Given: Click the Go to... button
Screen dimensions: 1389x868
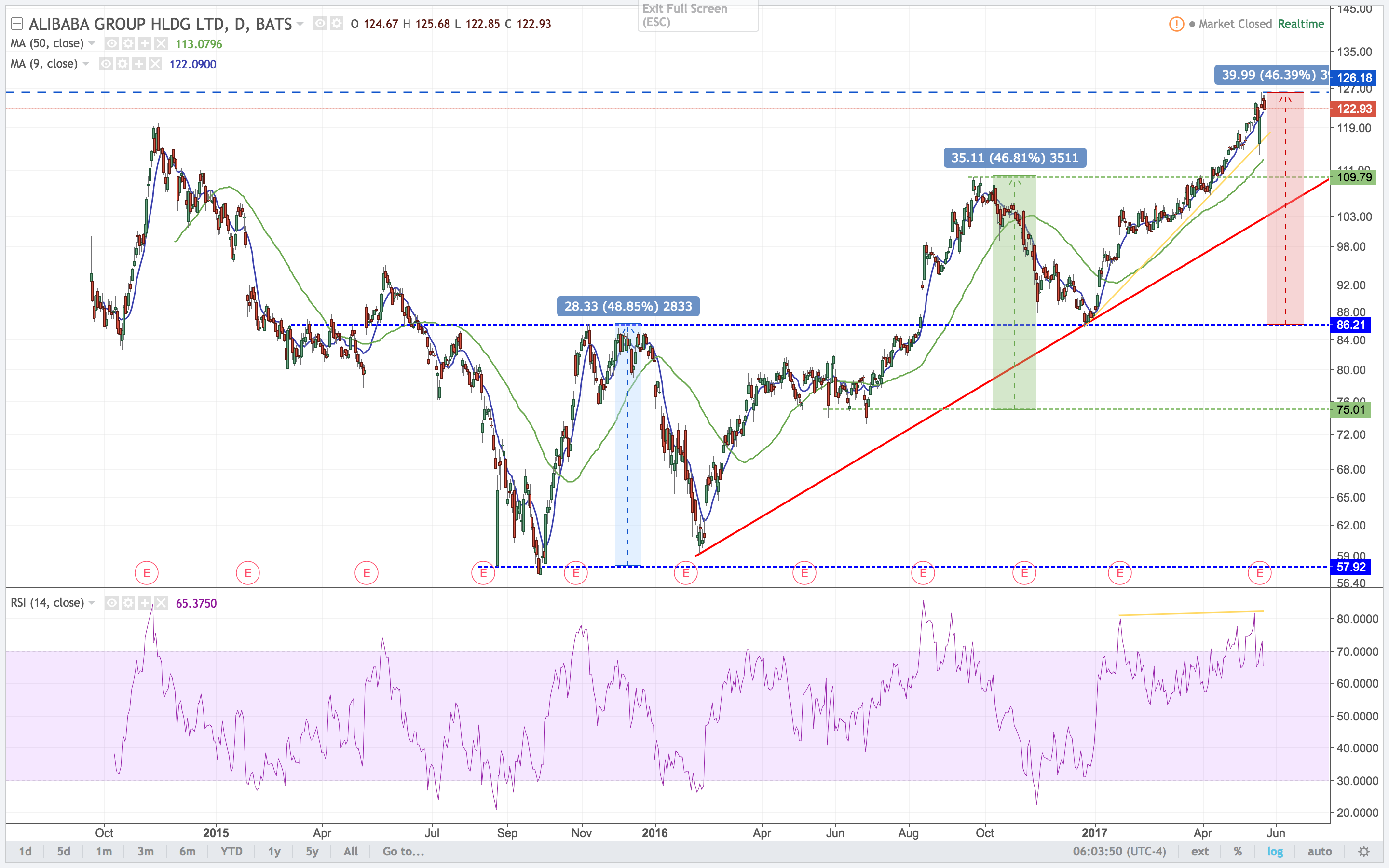Looking at the screenshot, I should (x=403, y=851).
